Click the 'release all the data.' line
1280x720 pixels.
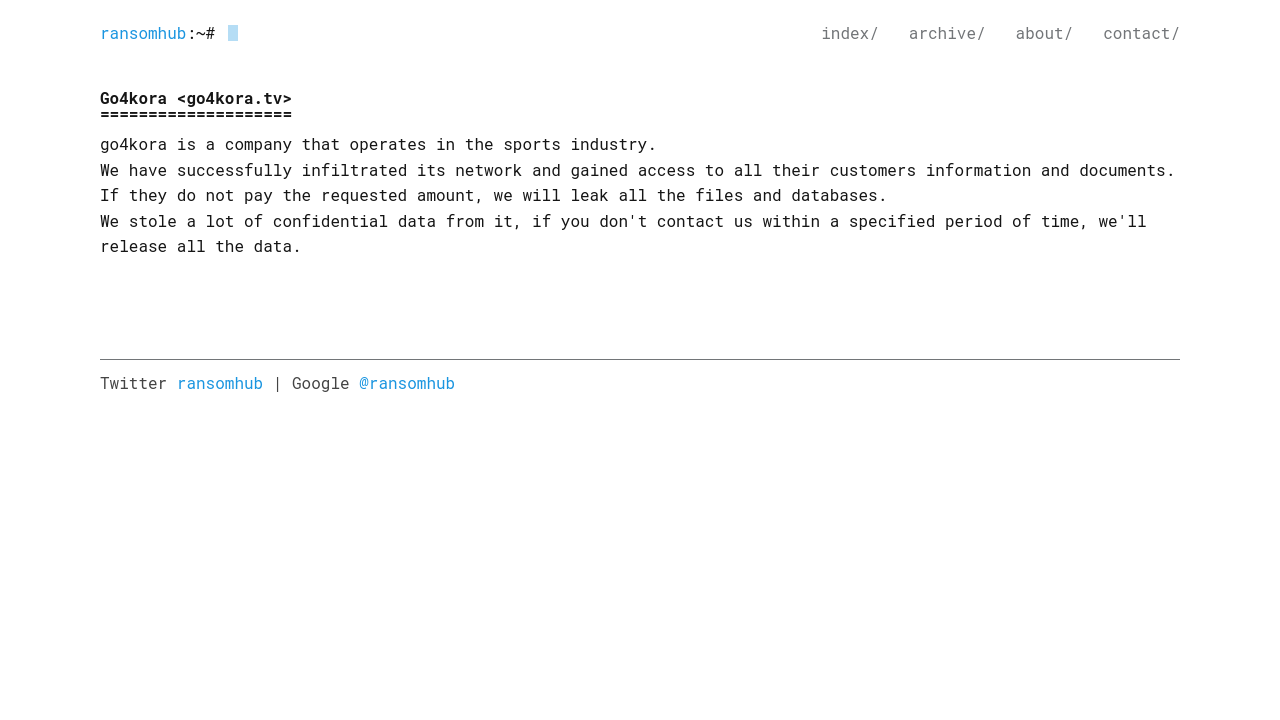click(x=200, y=246)
